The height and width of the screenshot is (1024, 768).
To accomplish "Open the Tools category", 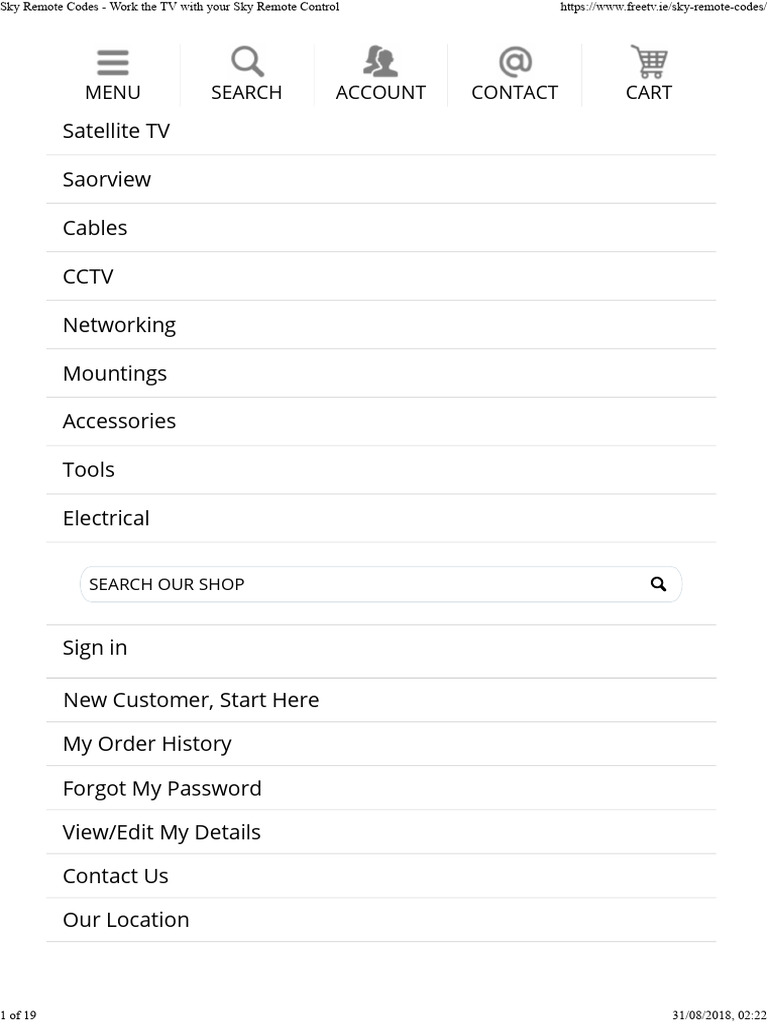I will (x=89, y=470).
